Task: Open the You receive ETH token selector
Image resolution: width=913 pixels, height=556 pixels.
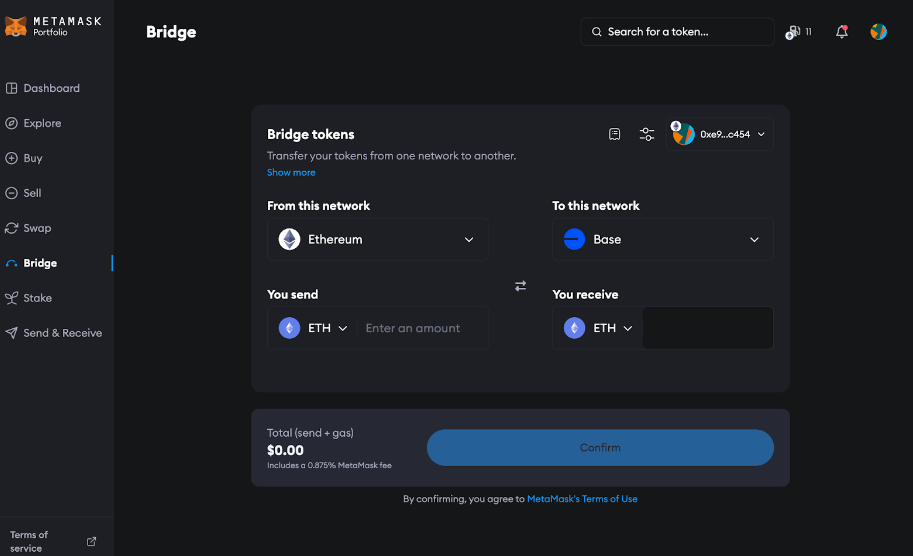Action: (598, 328)
